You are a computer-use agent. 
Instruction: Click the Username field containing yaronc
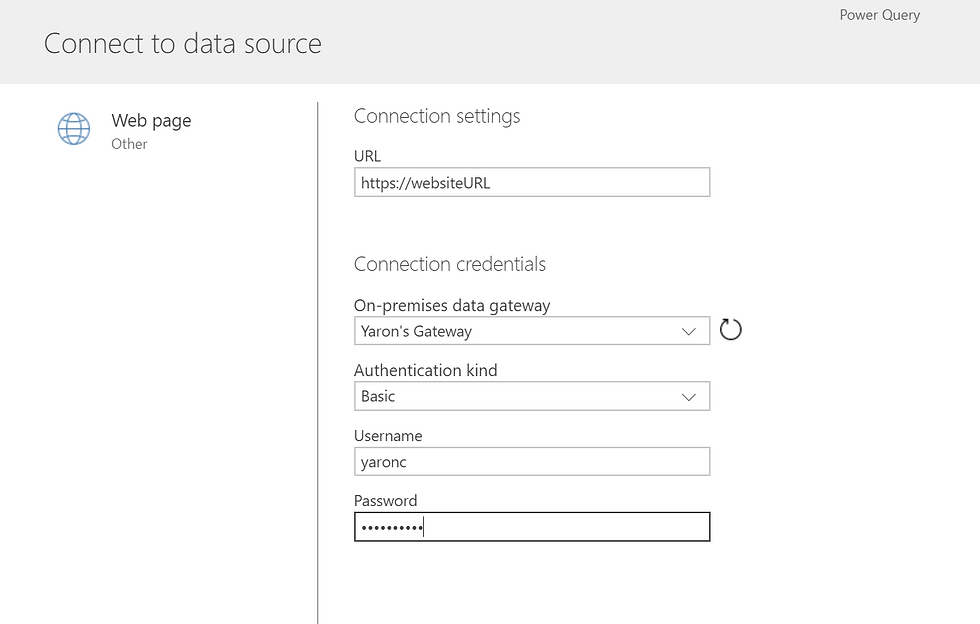pos(532,461)
